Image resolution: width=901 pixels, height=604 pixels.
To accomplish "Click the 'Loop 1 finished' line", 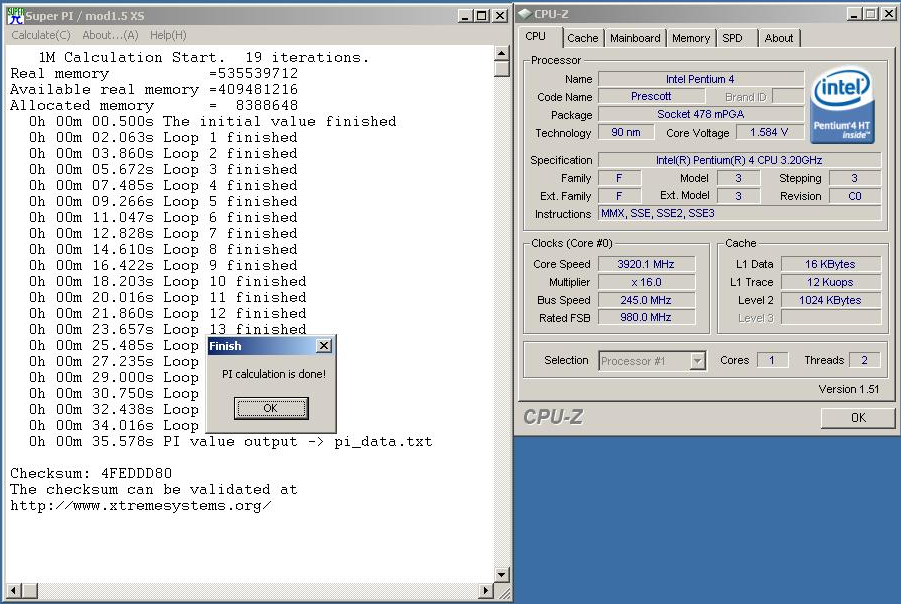I will click(163, 137).
